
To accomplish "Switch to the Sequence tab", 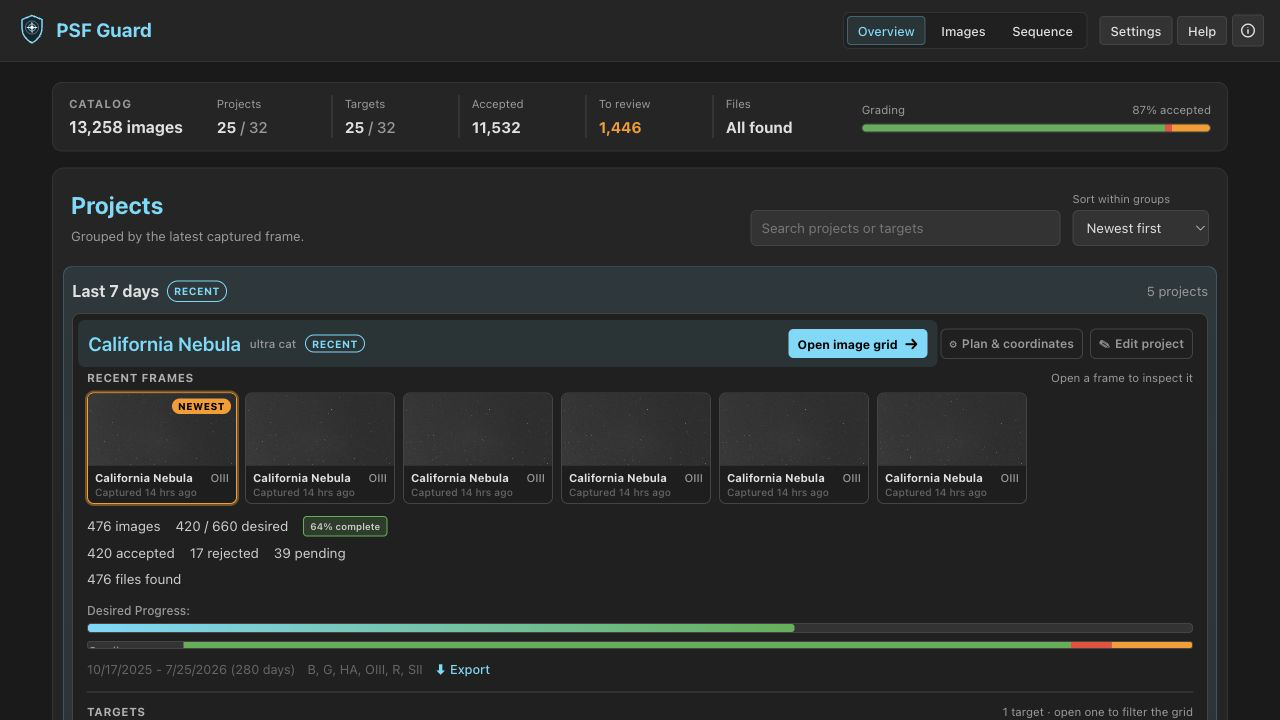I will (x=1042, y=31).
